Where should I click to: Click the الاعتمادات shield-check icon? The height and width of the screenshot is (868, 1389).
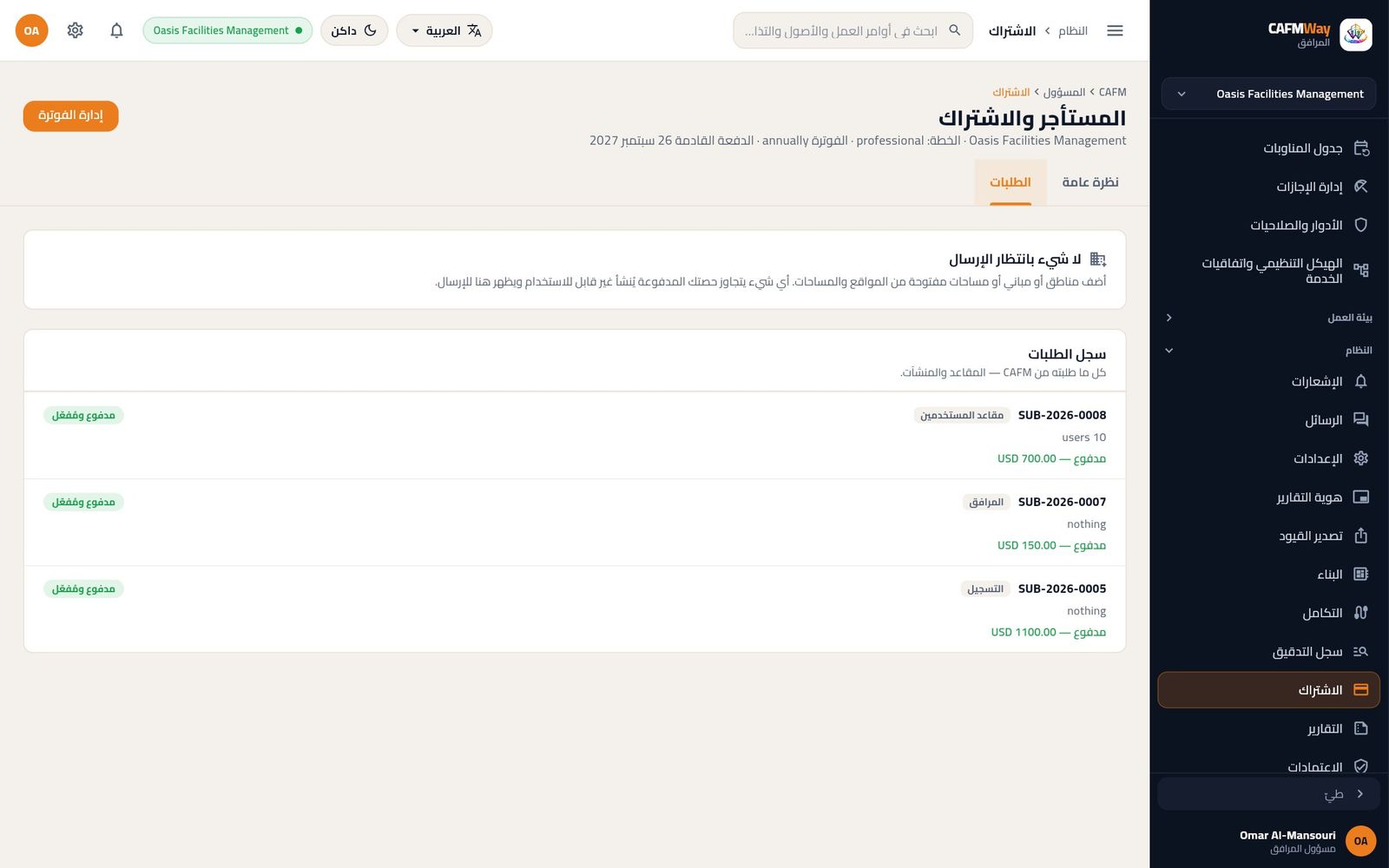pyautogui.click(x=1360, y=766)
